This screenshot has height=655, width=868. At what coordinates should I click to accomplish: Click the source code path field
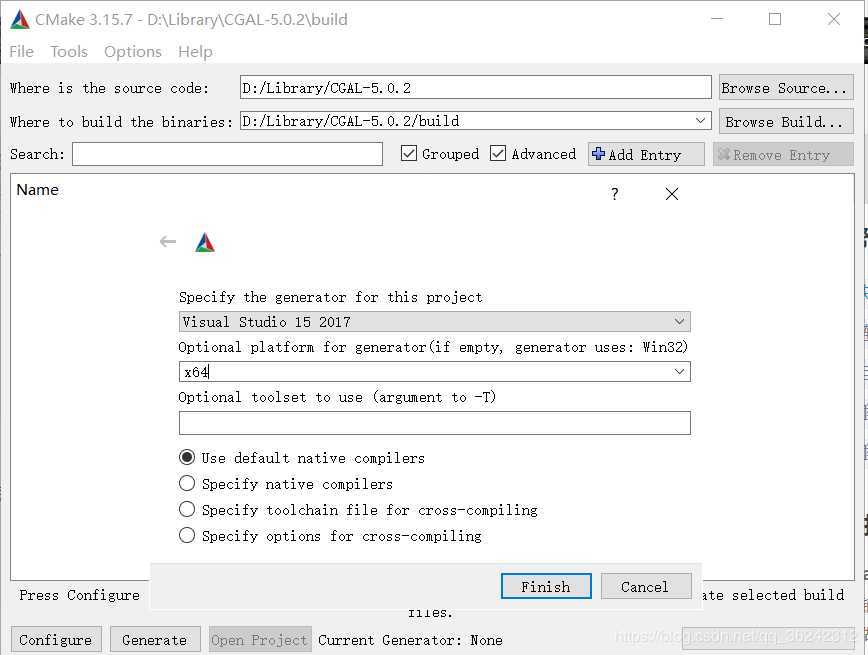point(476,87)
